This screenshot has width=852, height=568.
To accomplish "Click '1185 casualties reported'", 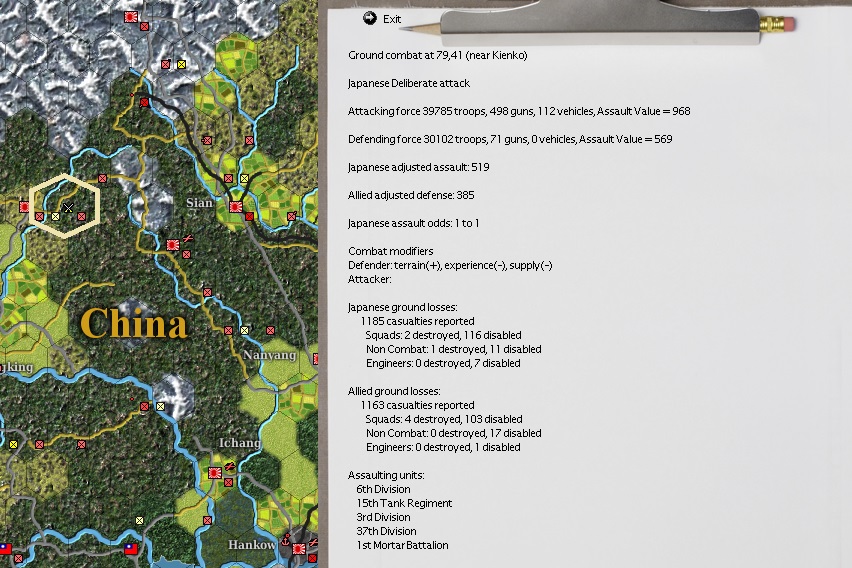I will (417, 321).
